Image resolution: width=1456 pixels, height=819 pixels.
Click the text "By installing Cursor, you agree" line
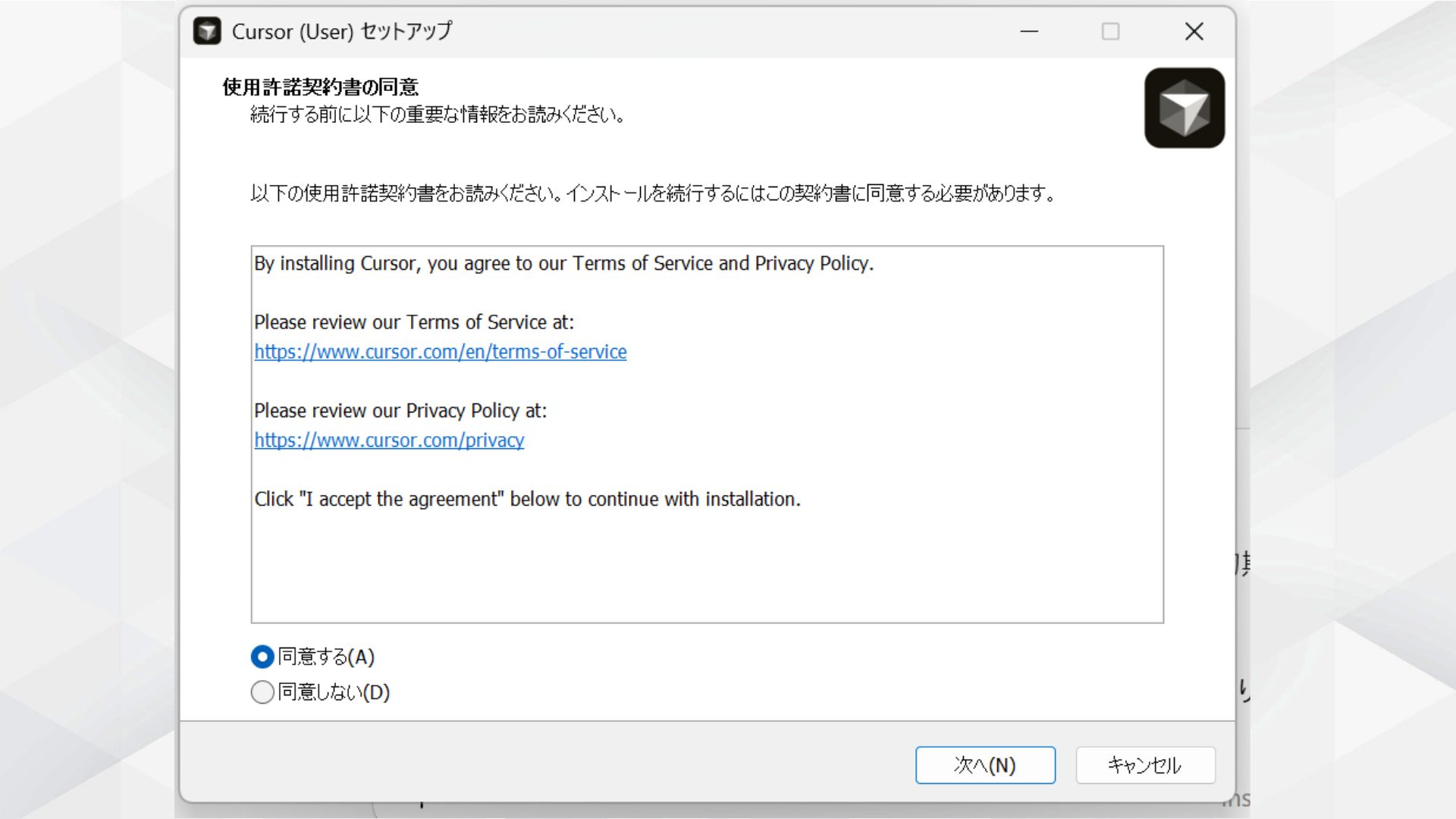563,263
